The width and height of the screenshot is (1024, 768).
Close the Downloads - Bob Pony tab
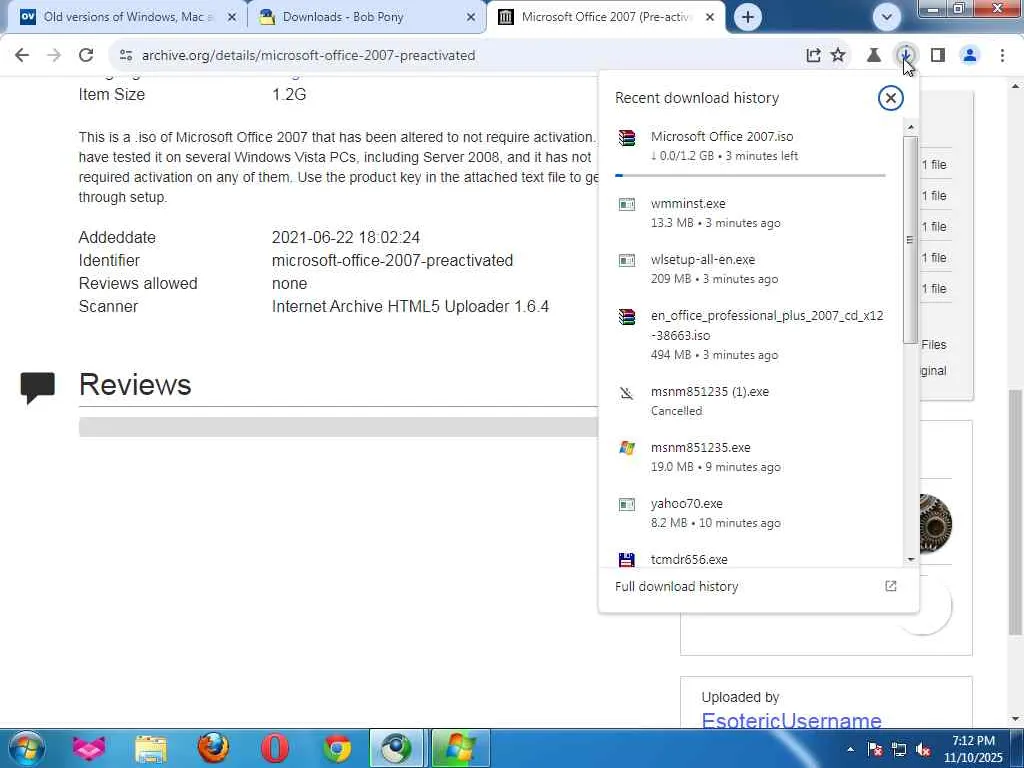[x=471, y=17]
